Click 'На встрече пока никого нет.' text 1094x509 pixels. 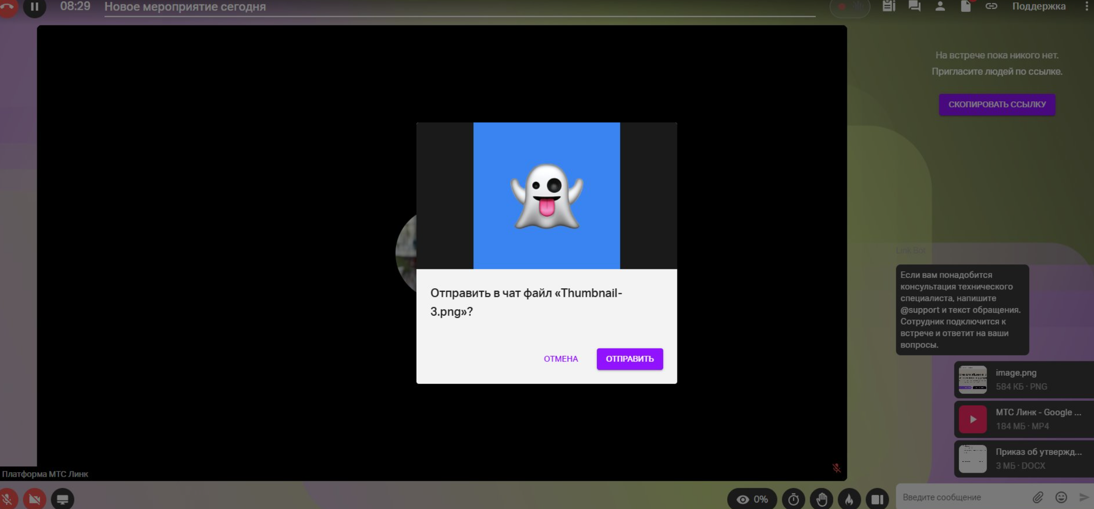click(x=996, y=55)
